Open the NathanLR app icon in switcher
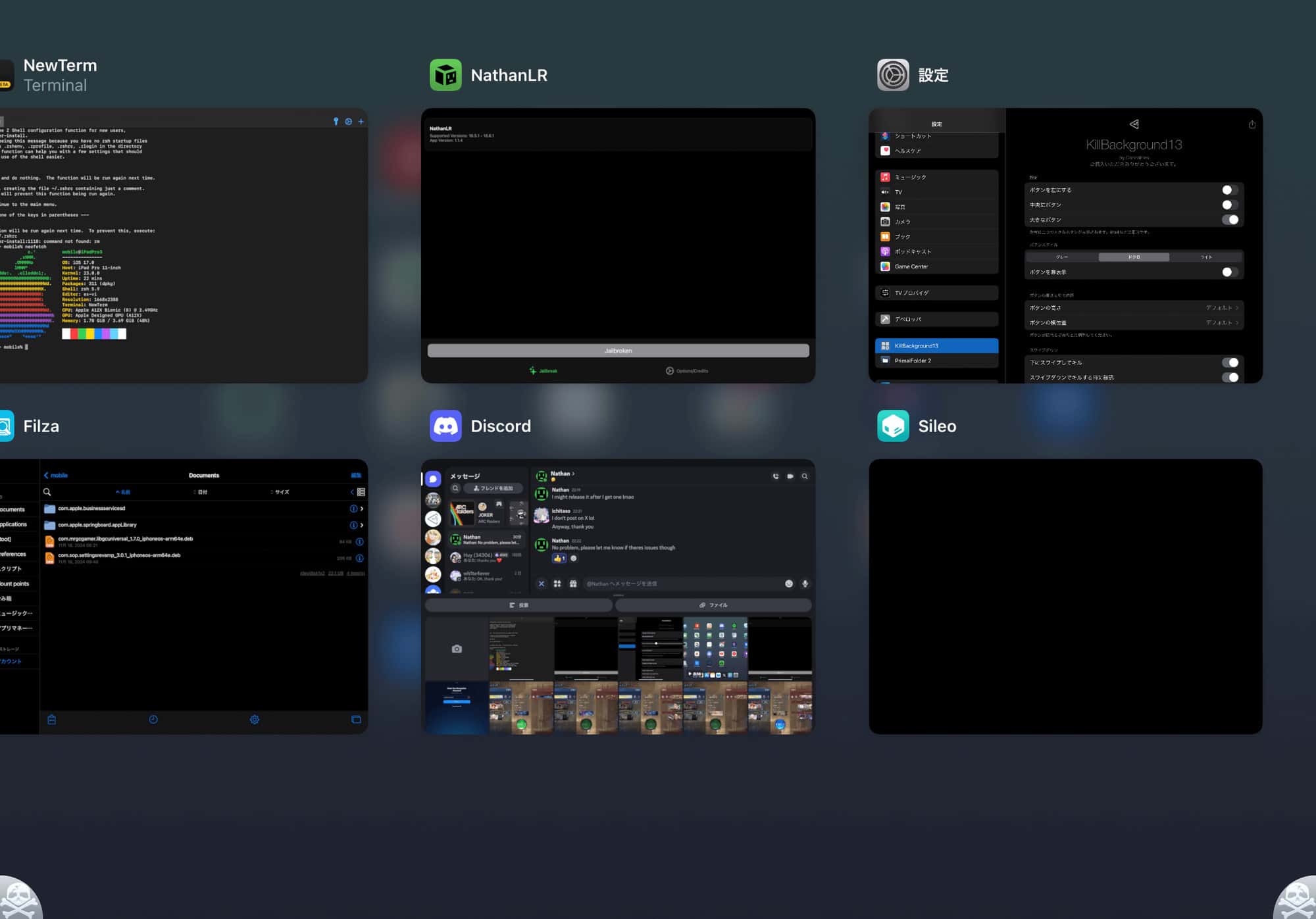This screenshot has height=919, width=1316. pos(445,75)
